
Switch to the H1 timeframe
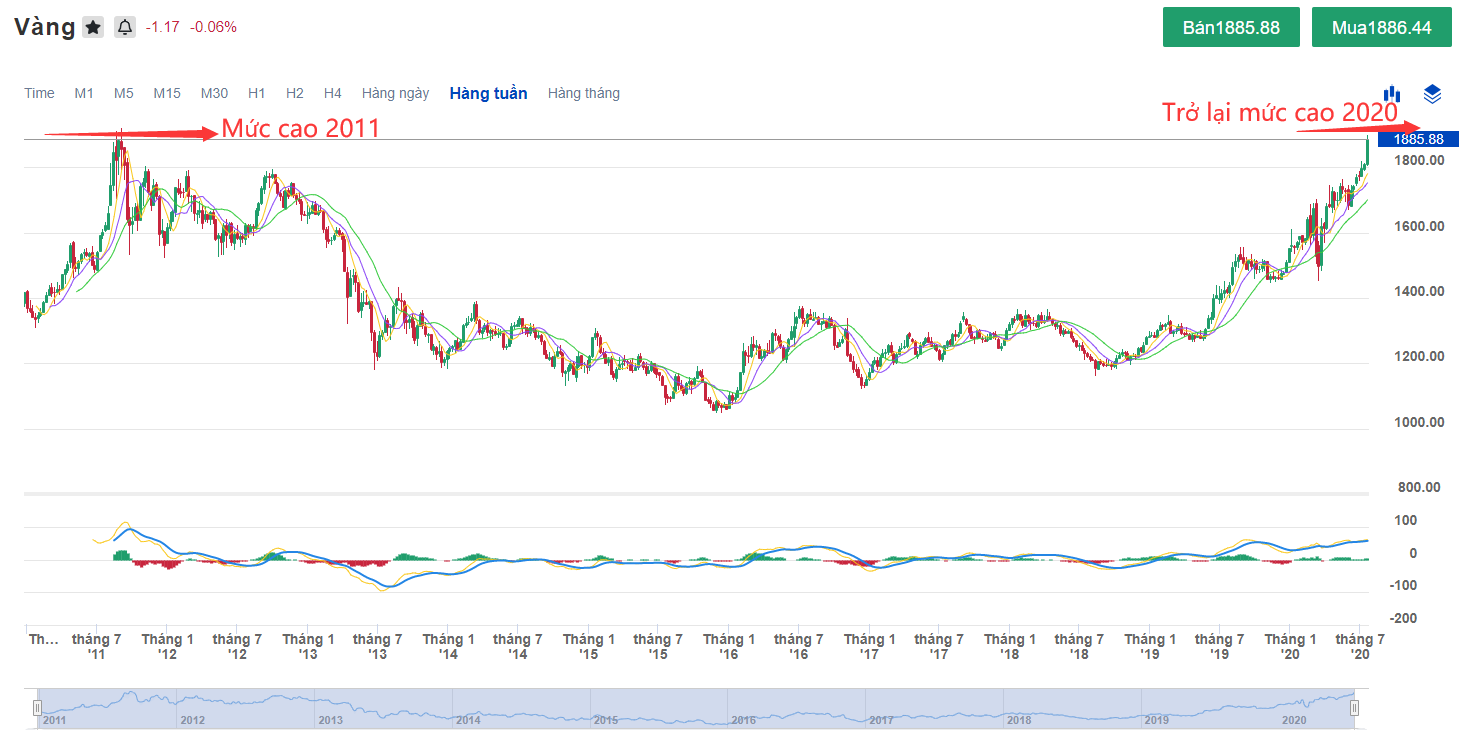click(257, 93)
